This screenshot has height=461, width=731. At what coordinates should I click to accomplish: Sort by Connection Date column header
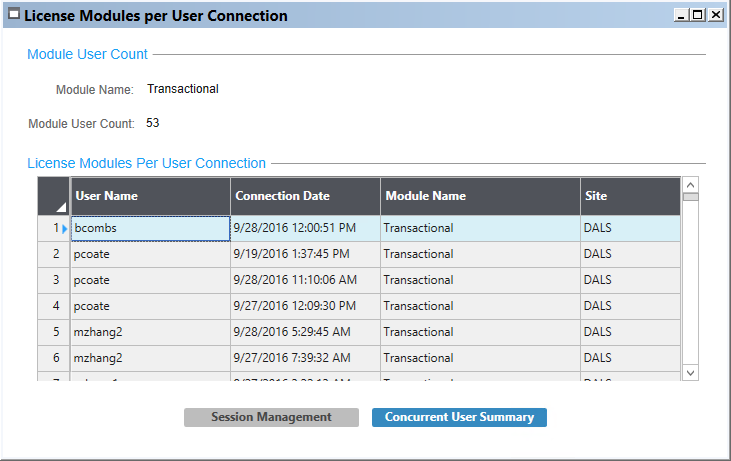tap(305, 196)
